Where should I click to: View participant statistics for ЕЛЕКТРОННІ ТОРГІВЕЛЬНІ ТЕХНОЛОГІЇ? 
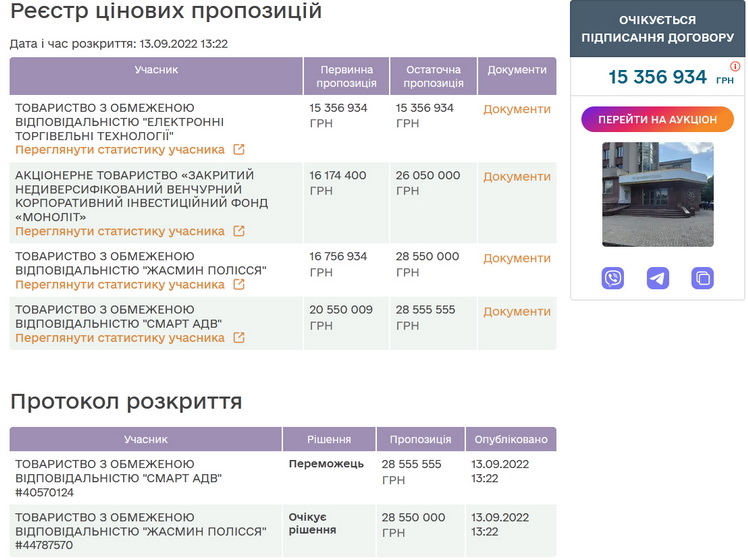click(x=120, y=150)
